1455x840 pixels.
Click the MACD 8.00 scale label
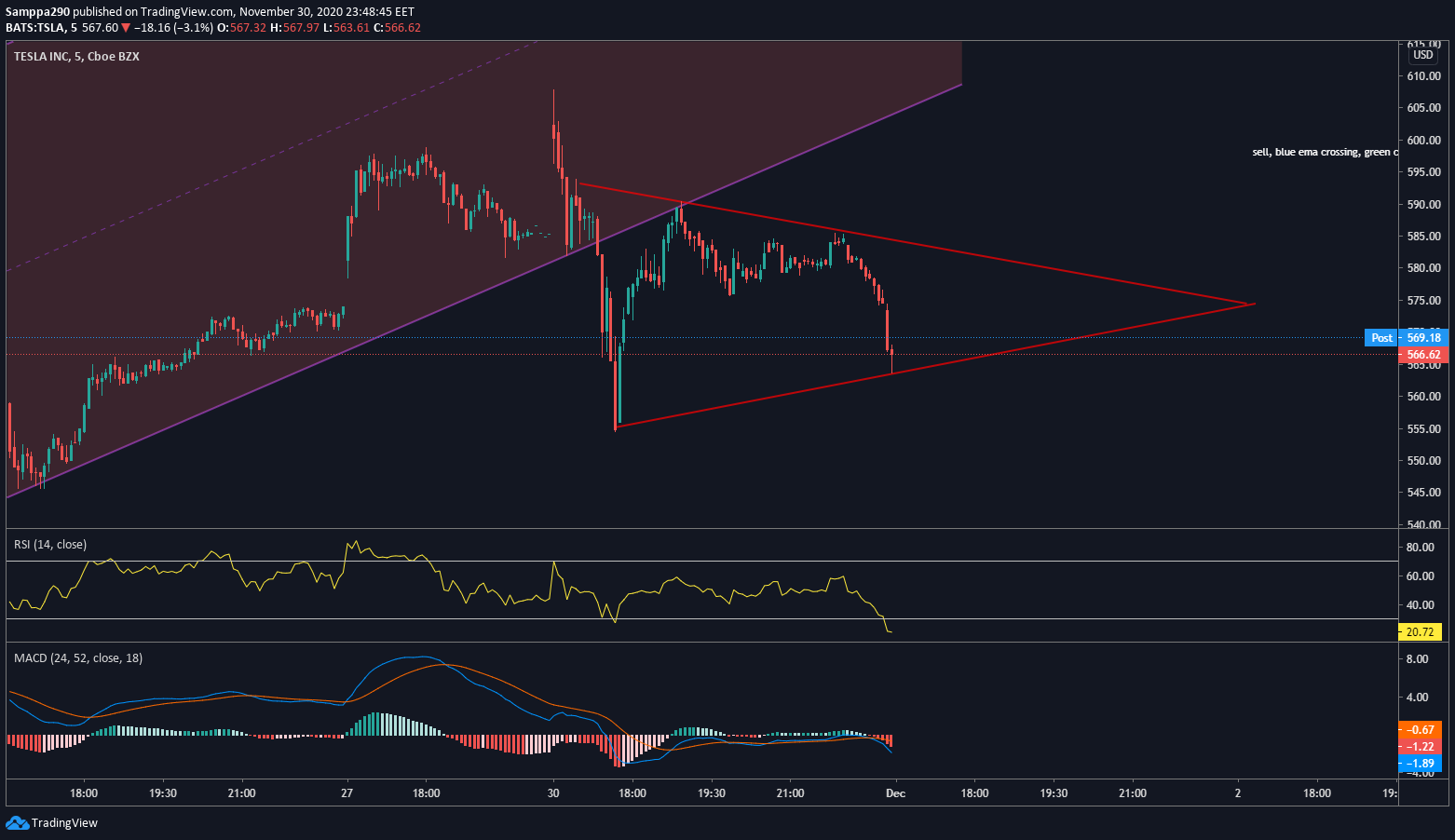pyautogui.click(x=1417, y=658)
